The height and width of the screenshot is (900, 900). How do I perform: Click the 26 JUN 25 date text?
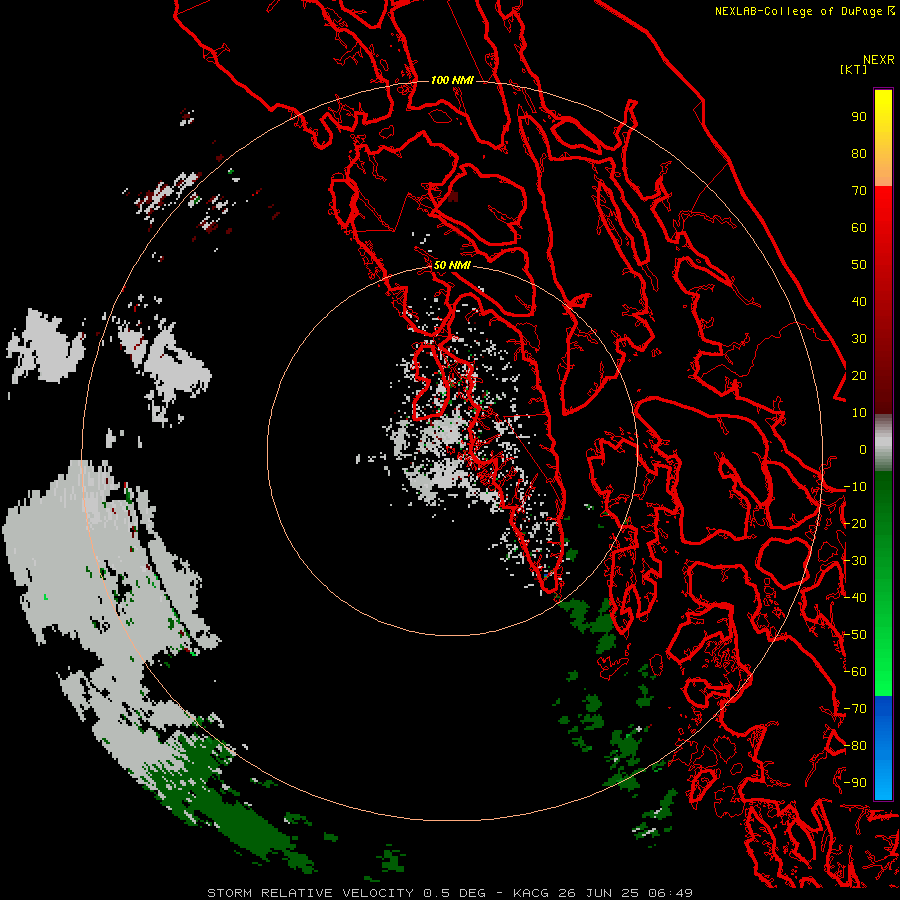point(599,893)
